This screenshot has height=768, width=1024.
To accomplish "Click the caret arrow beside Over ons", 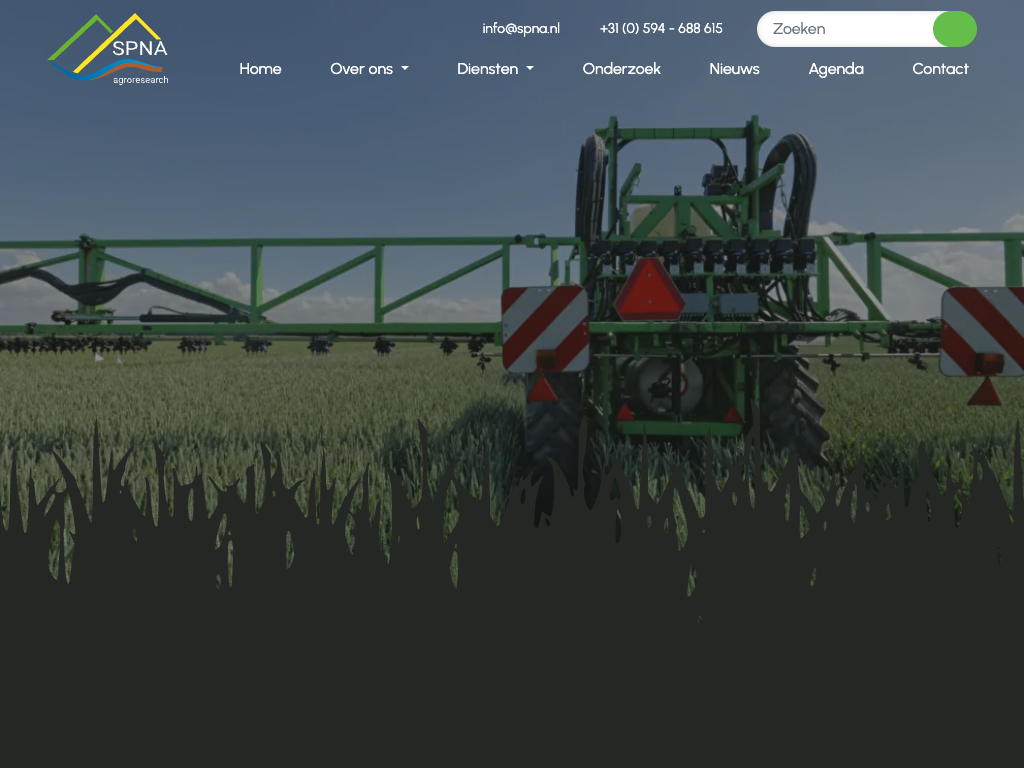I will (x=405, y=69).
